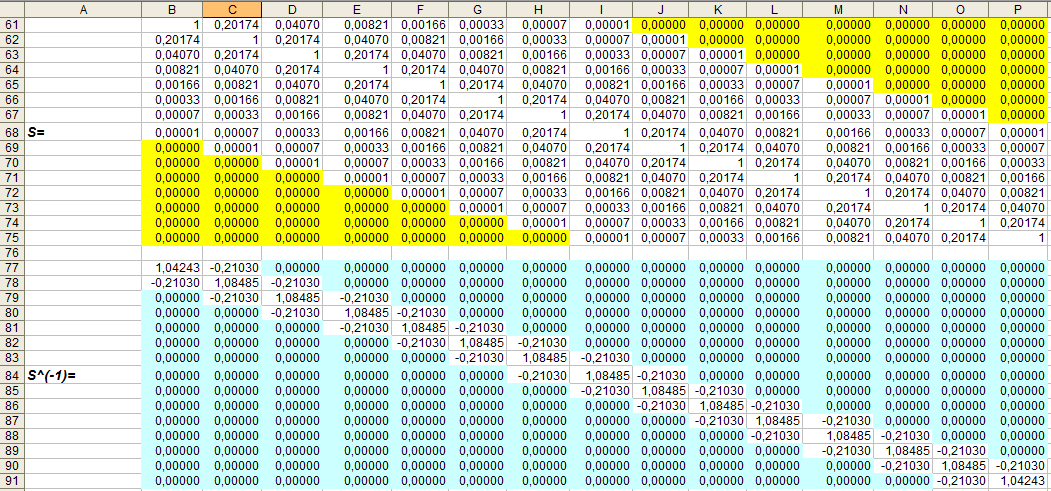The height and width of the screenshot is (491, 1051).
Task: Select cell P68 with 0,00001
Action: pyautogui.click(x=1019, y=131)
